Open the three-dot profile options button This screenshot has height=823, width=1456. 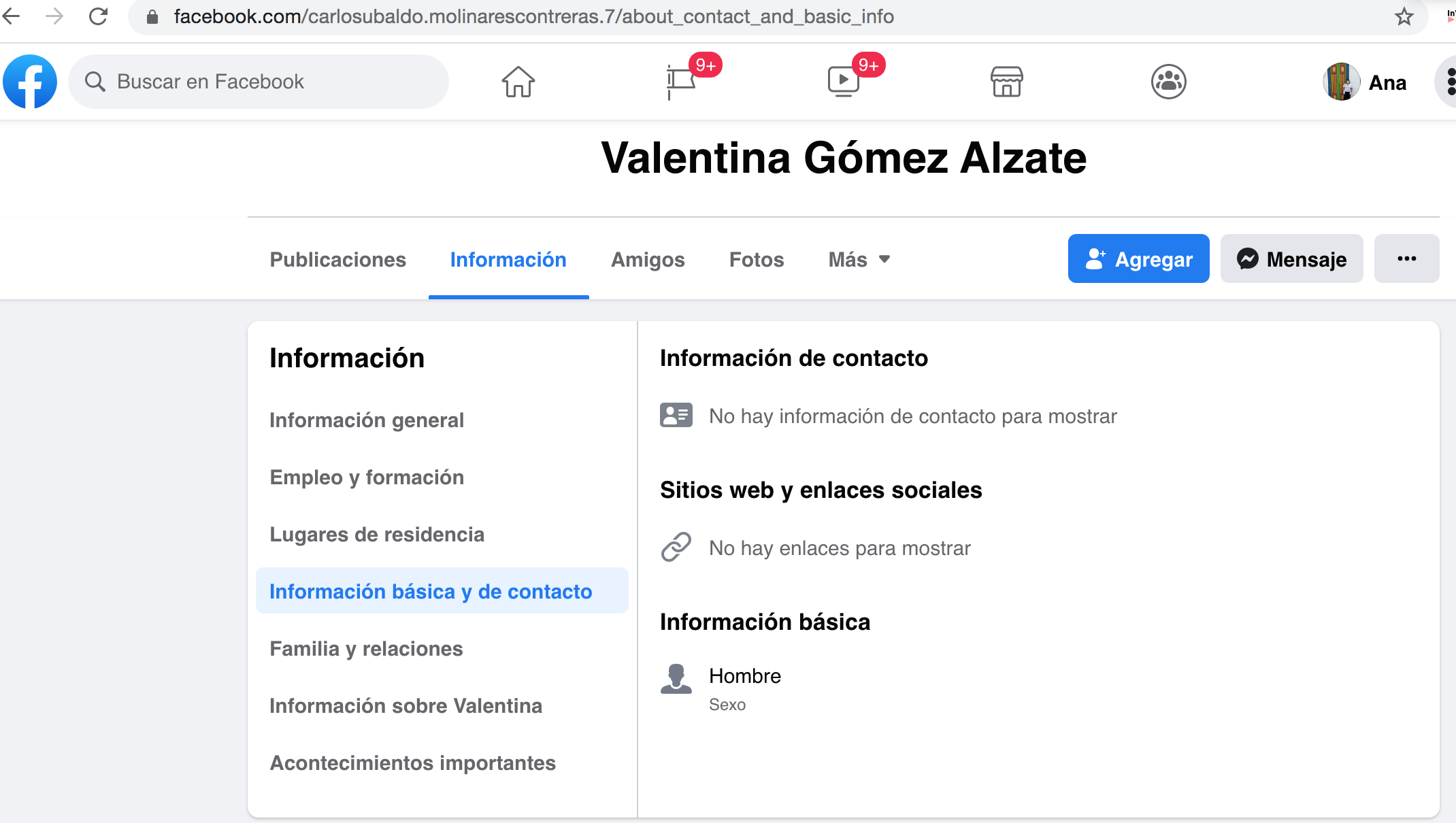[x=1406, y=258]
